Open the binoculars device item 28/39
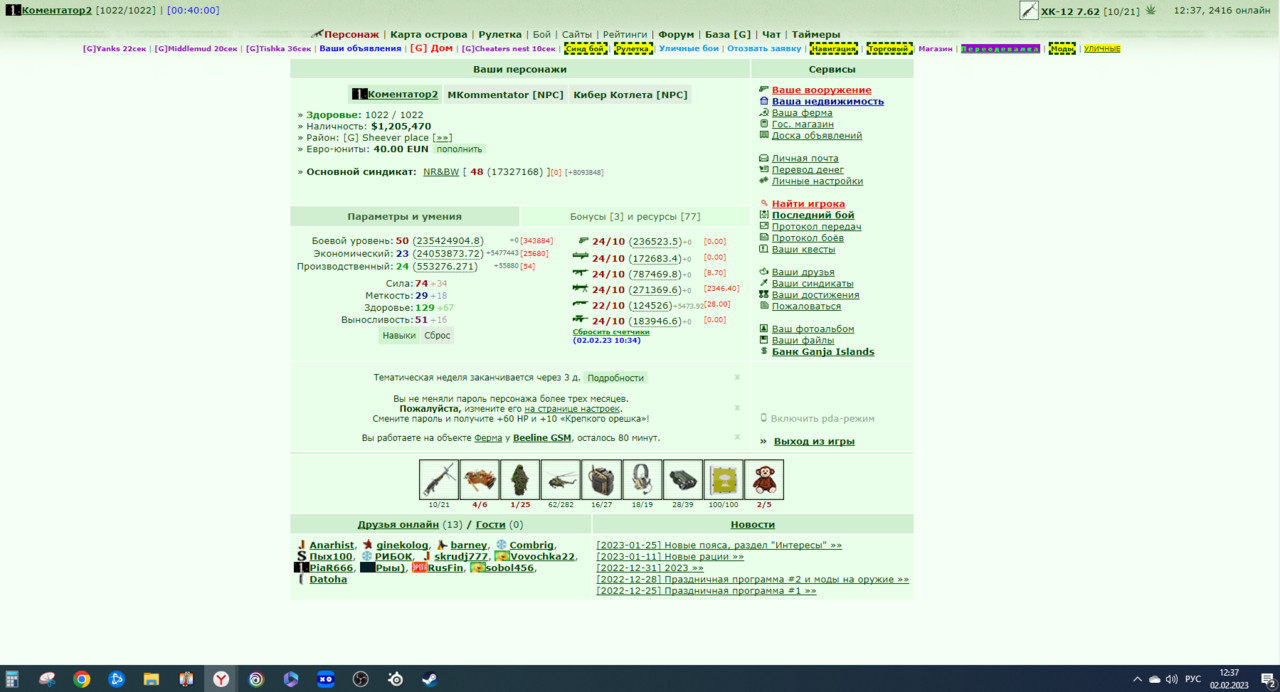Image resolution: width=1280 pixels, height=692 pixels. (683, 480)
